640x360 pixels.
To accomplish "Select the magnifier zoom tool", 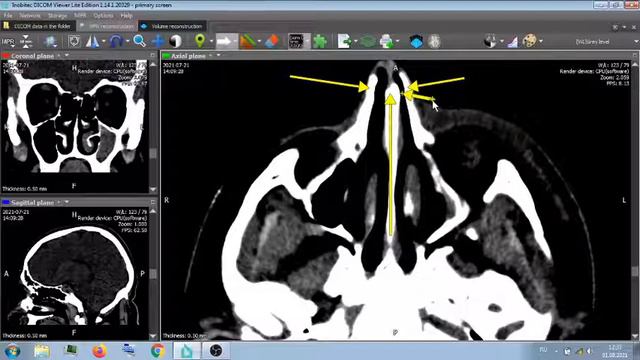I will point(140,41).
